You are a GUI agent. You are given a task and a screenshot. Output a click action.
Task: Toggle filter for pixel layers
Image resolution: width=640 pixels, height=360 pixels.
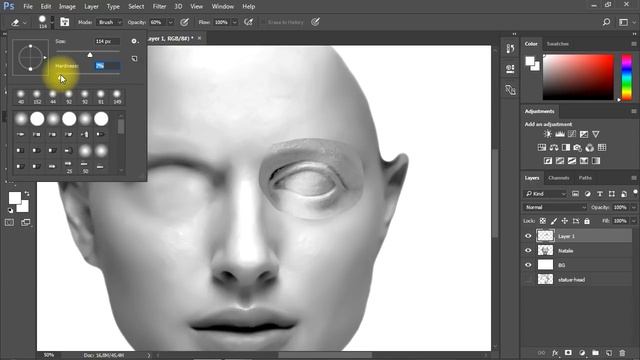(575, 194)
